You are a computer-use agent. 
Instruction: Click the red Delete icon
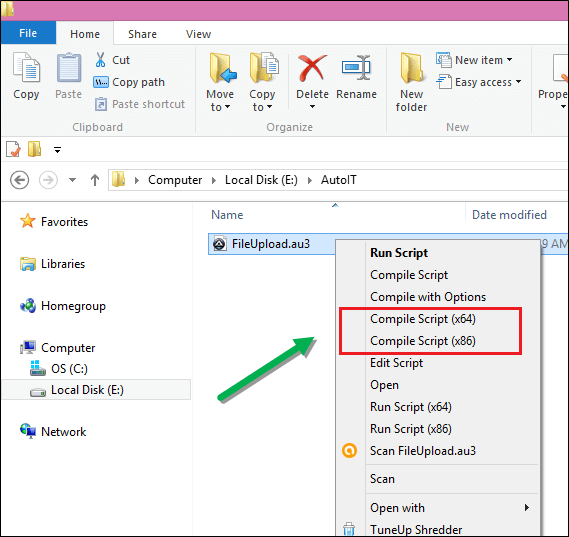tap(312, 67)
